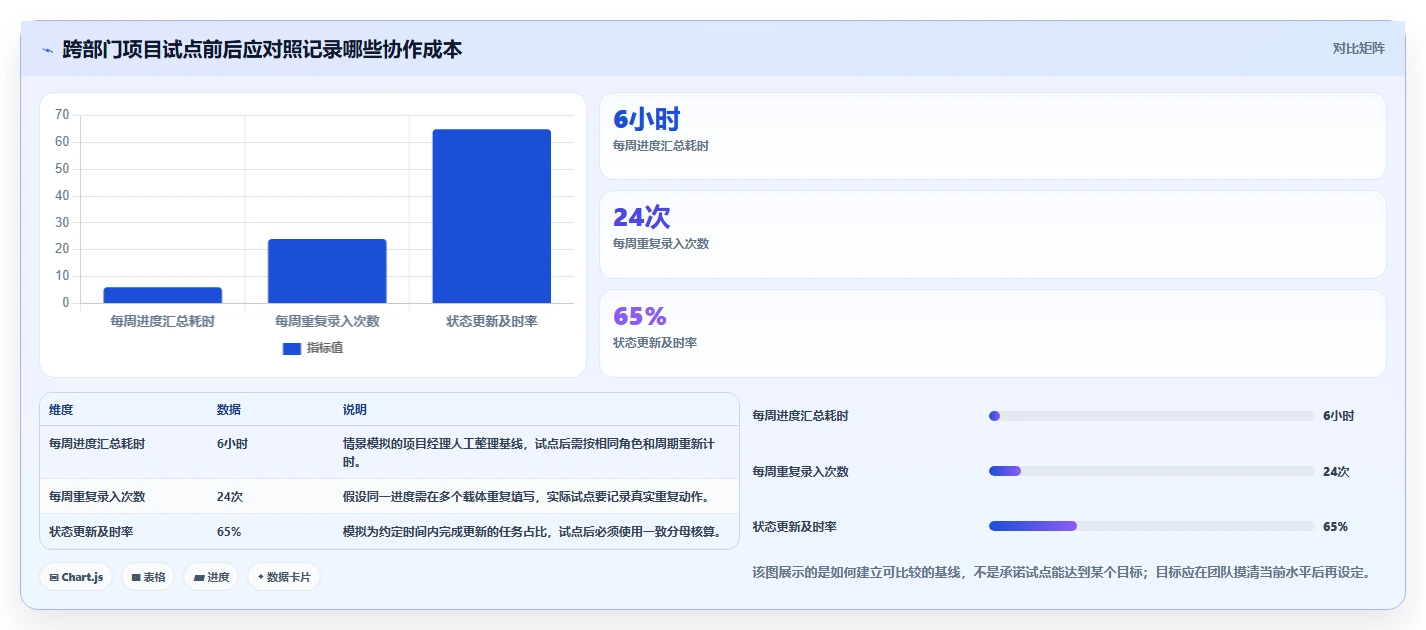
Task: Click the 状态更新及时率 caption under the 65% card
Action: click(x=655, y=343)
